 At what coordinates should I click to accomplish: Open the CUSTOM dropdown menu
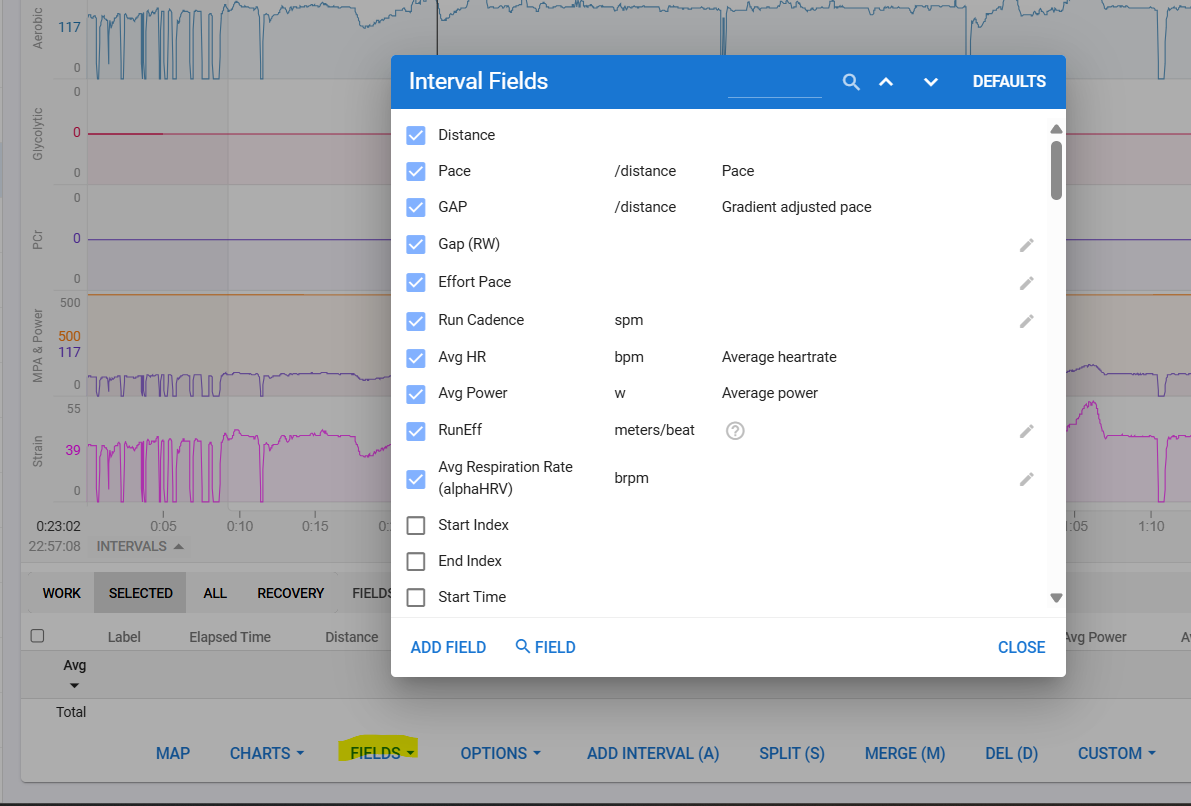pos(1116,753)
